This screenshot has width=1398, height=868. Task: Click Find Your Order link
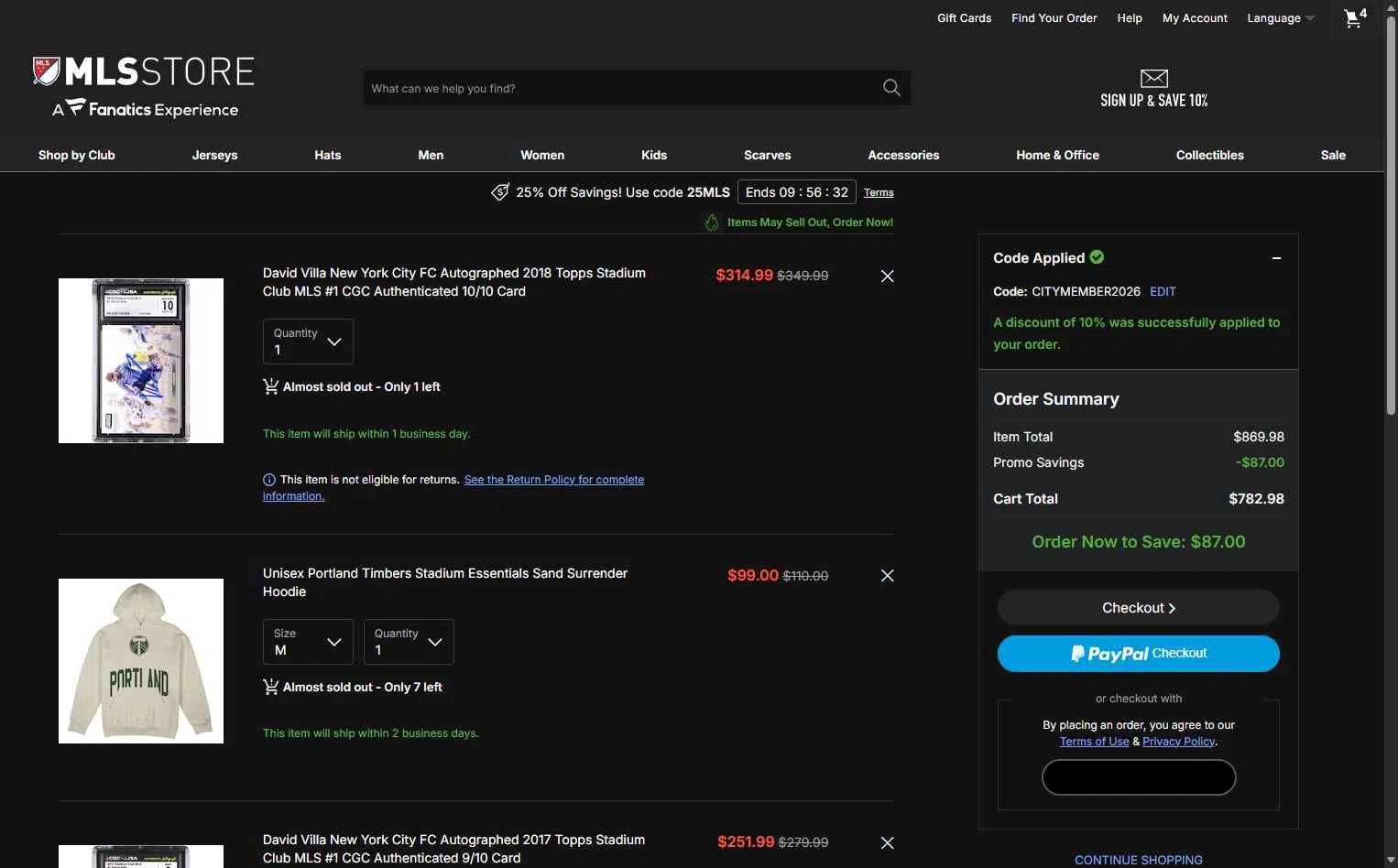point(1054,18)
